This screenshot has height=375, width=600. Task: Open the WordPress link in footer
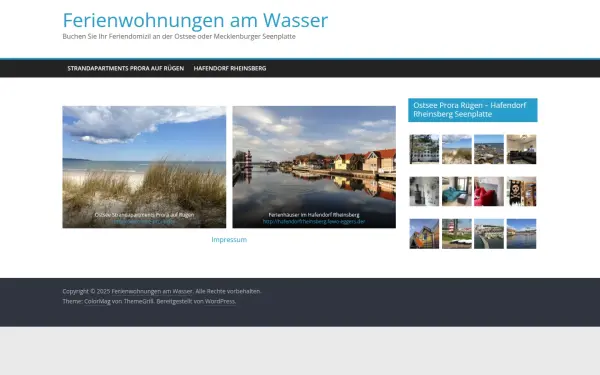pos(220,301)
